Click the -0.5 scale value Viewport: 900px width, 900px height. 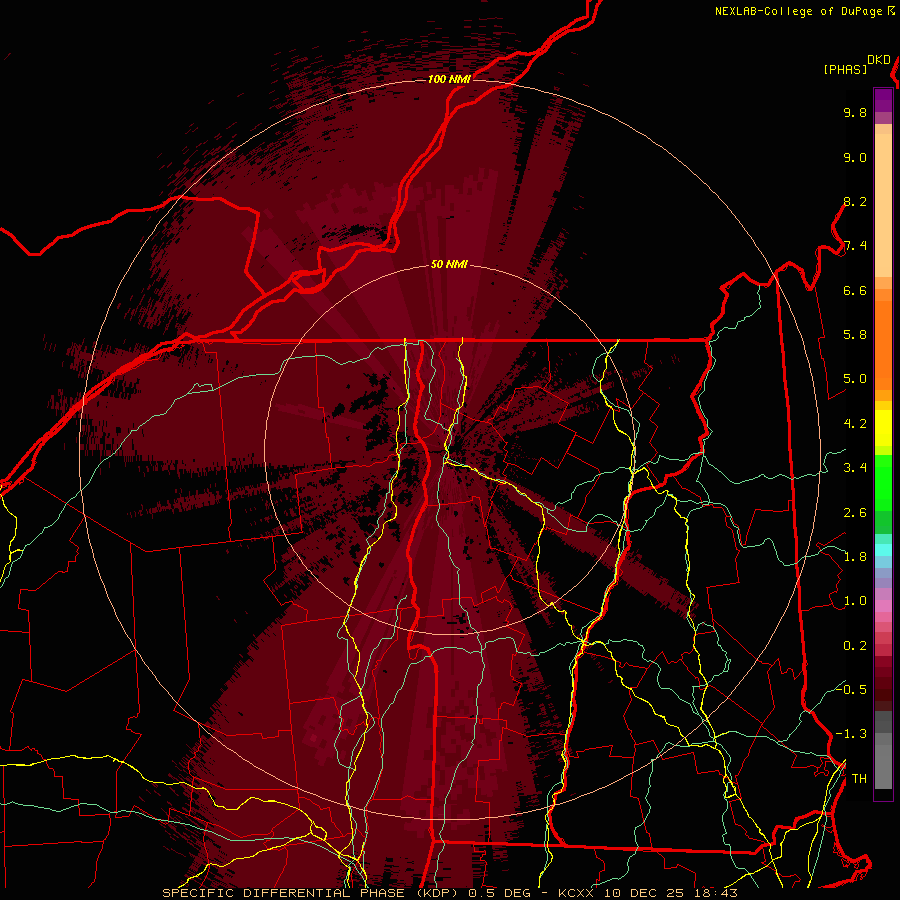tap(851, 689)
